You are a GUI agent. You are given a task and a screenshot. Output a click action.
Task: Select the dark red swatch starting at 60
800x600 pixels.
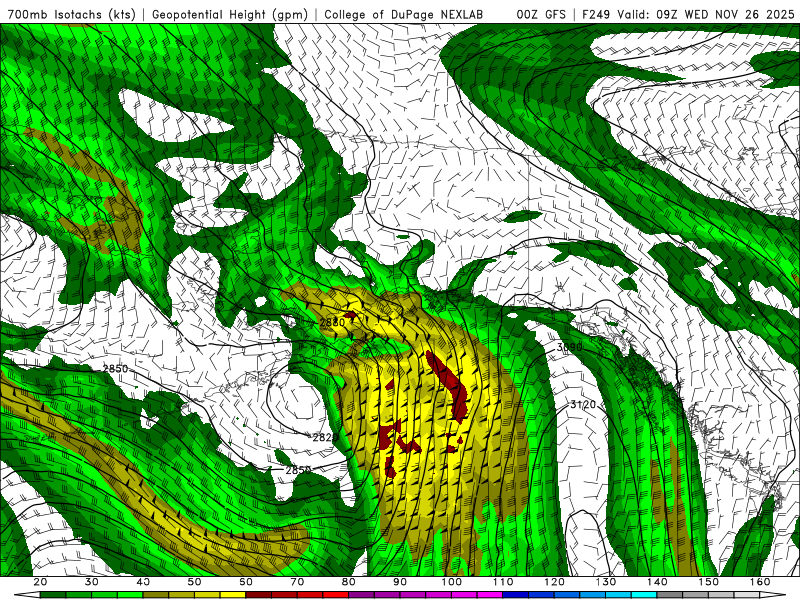coord(259,595)
